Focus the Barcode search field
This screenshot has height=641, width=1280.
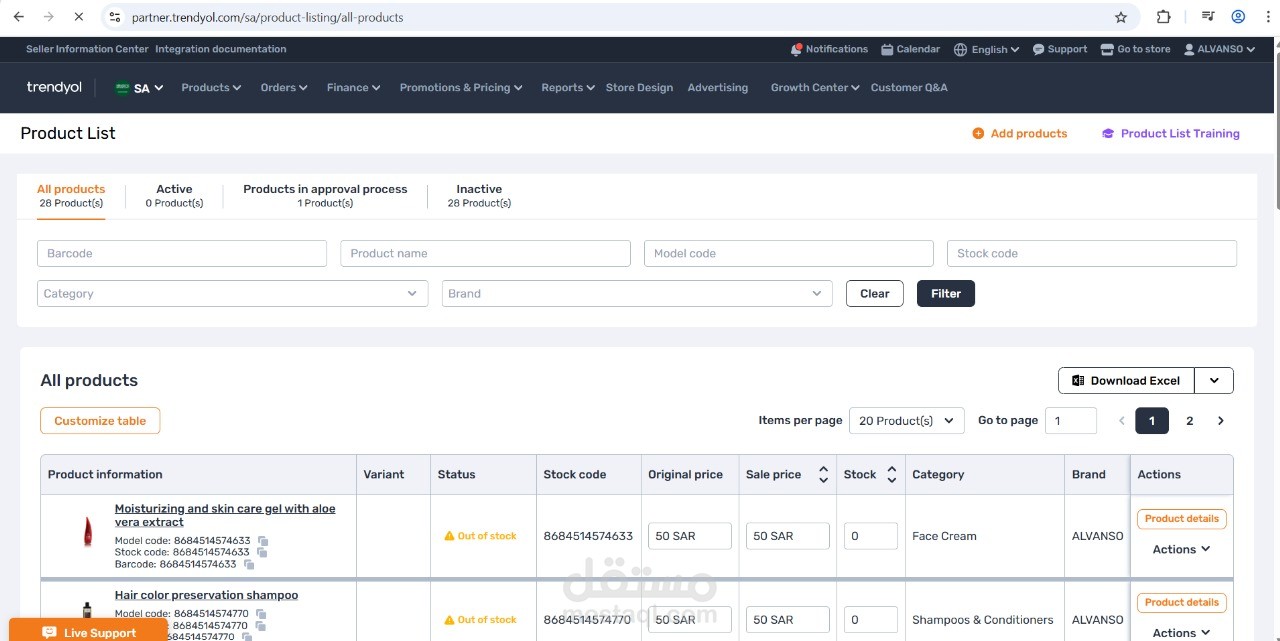tap(182, 254)
